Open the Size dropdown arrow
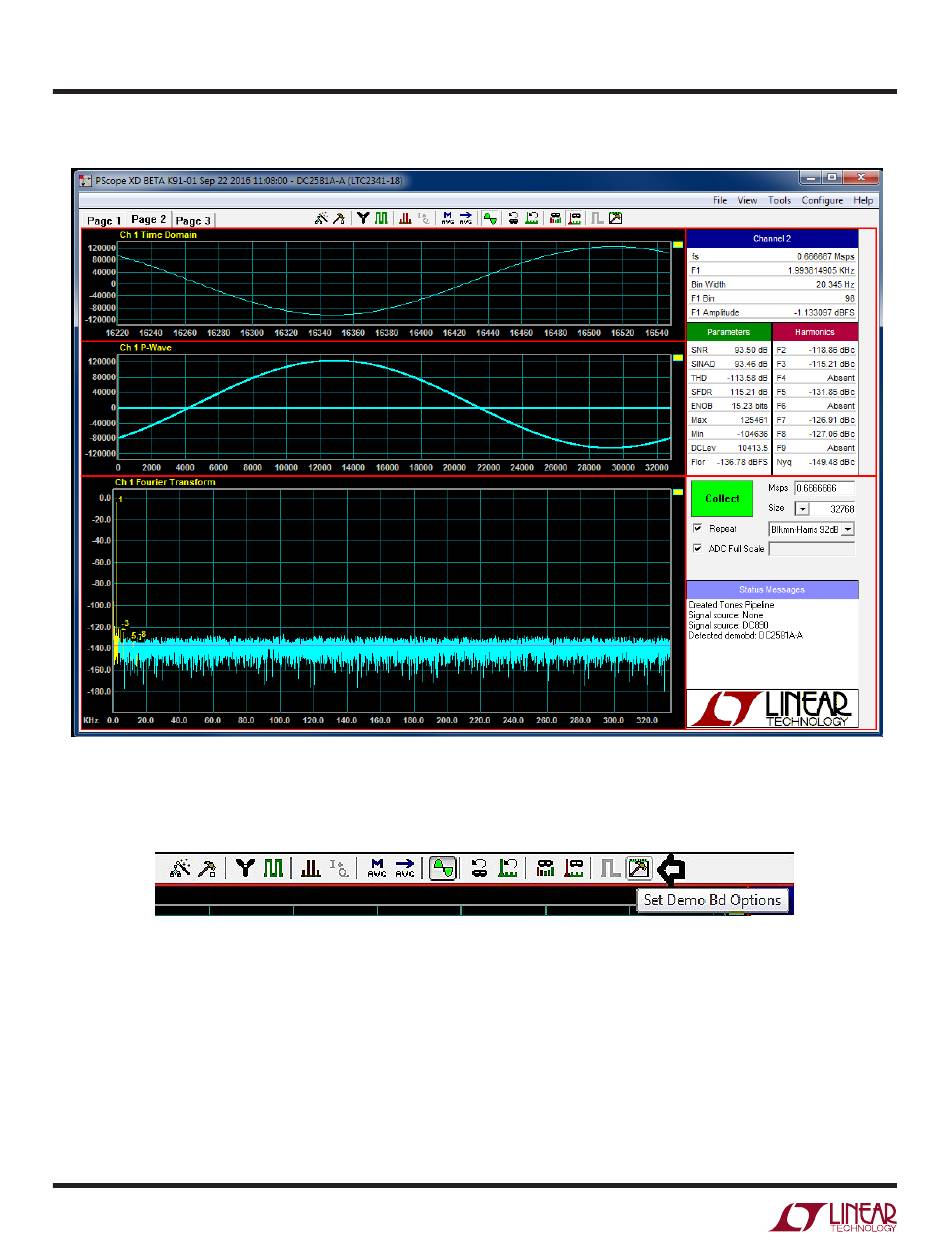This screenshot has height=1241, width=950. (802, 509)
